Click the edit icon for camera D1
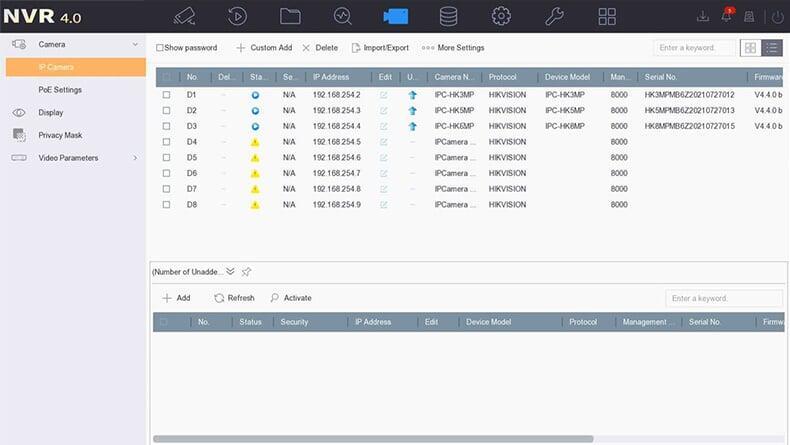Screen dimensions: 790x445 click(x=383, y=95)
